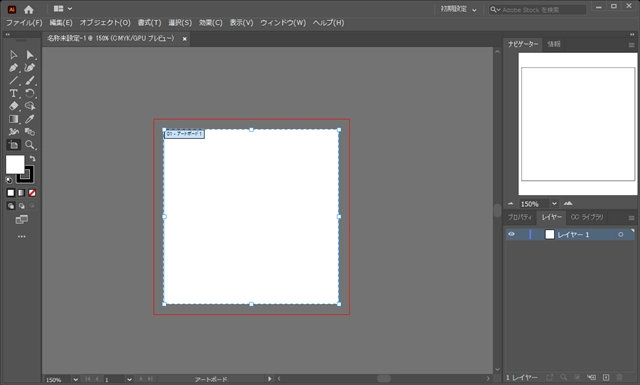Select the Width/Warp tool

click(x=13, y=132)
